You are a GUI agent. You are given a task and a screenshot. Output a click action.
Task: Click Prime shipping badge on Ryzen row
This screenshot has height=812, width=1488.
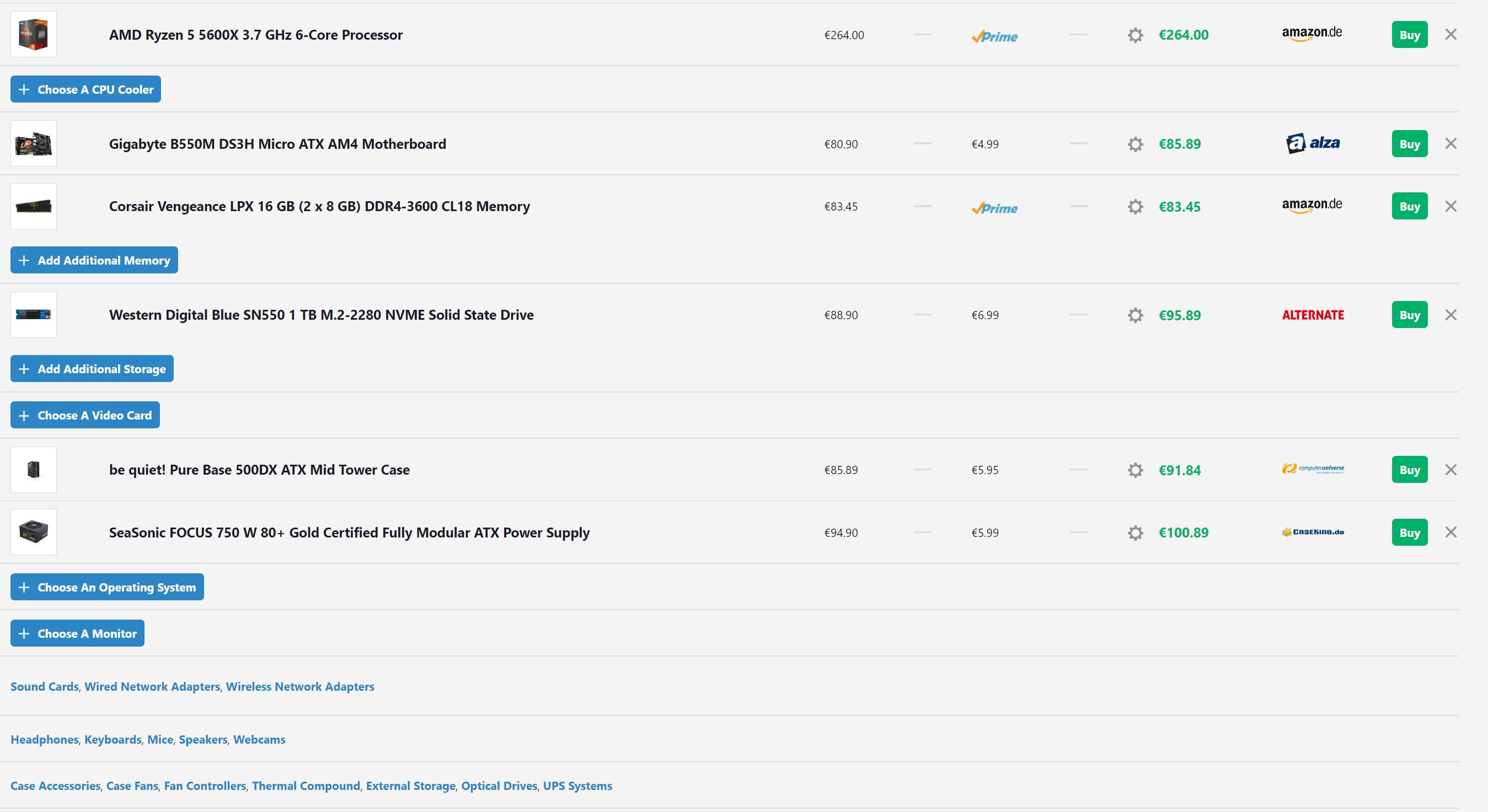point(994,36)
